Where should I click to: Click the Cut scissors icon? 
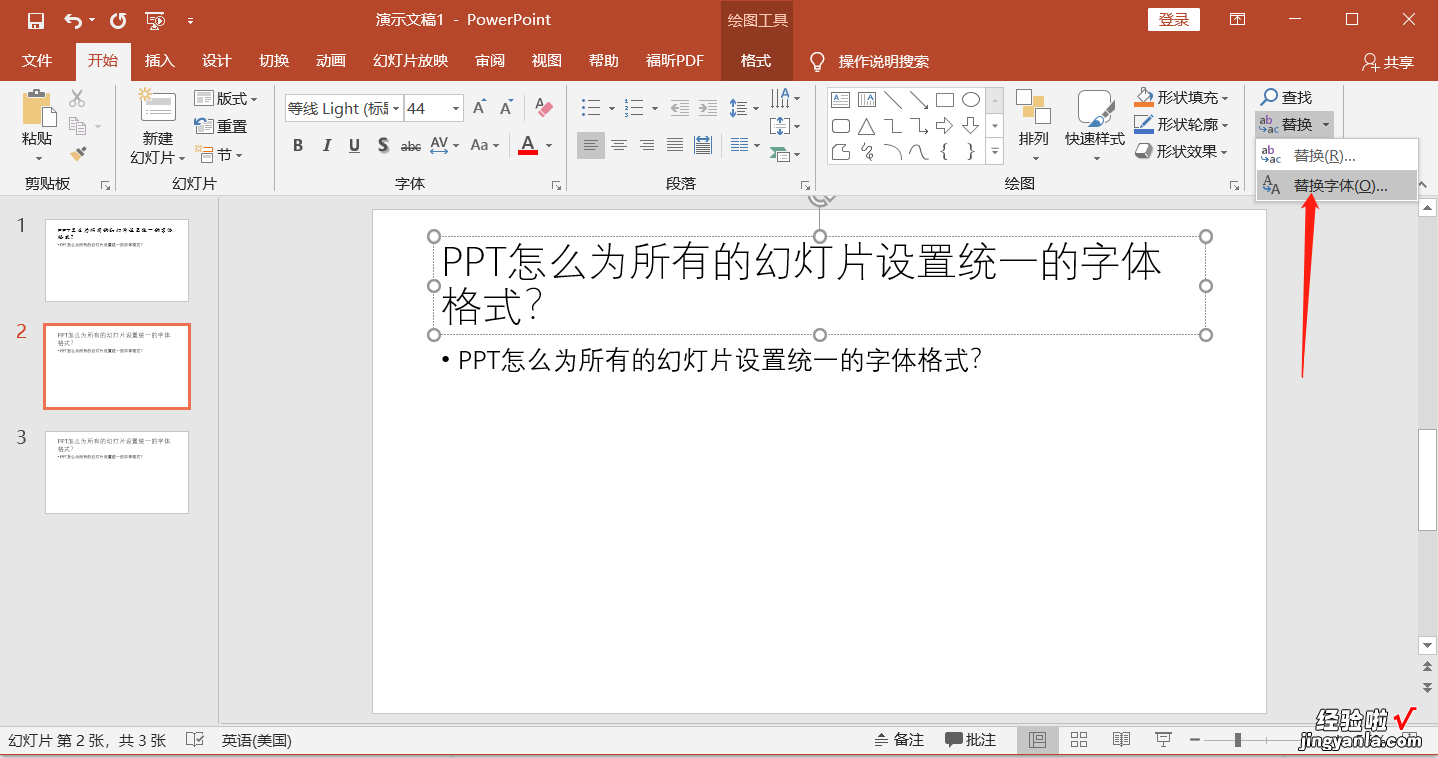(x=77, y=99)
